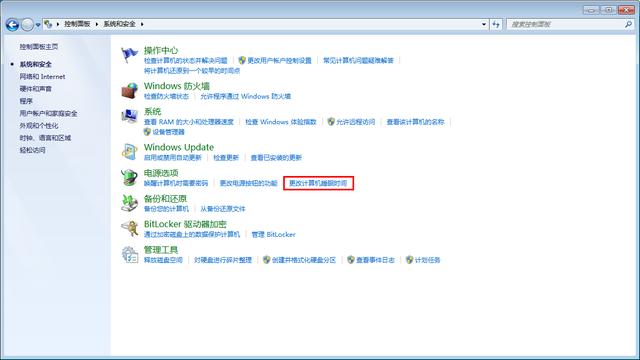Click 查看 RAM 的大小和处理器速度 link

tap(189, 122)
